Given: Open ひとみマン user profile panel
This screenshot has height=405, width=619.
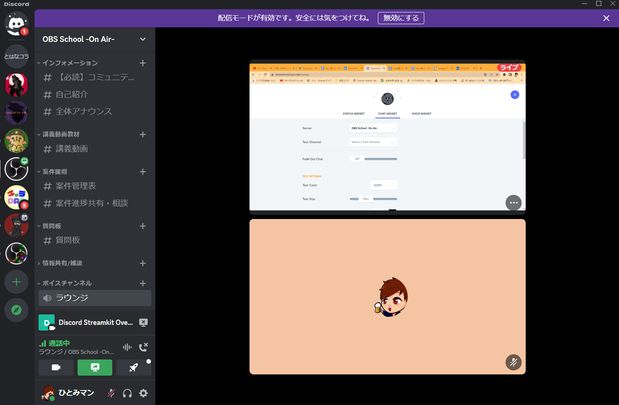Looking at the screenshot, I should click(x=69, y=393).
